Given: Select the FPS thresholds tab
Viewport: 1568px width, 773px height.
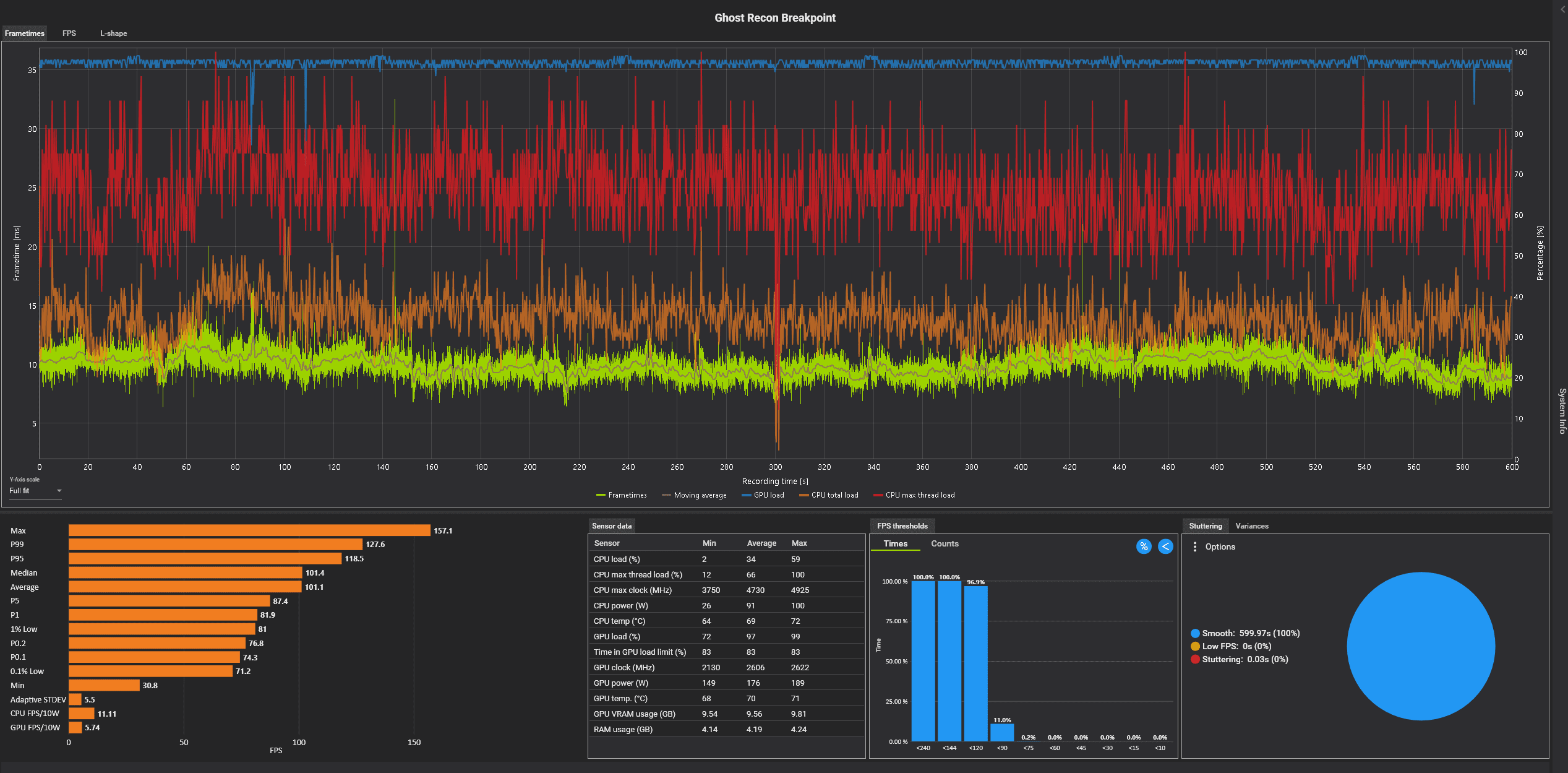Looking at the screenshot, I should point(902,526).
